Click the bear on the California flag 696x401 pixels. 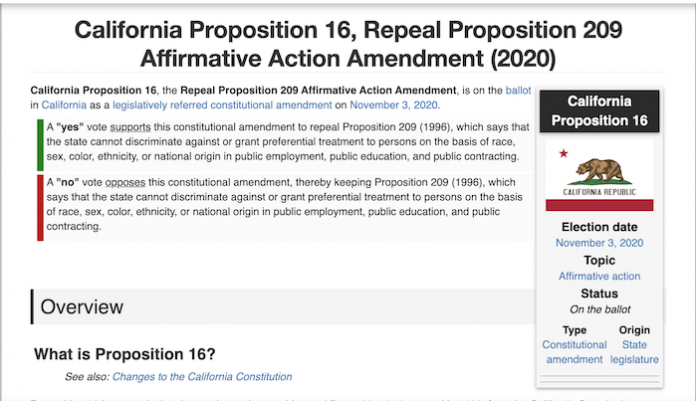pos(600,170)
